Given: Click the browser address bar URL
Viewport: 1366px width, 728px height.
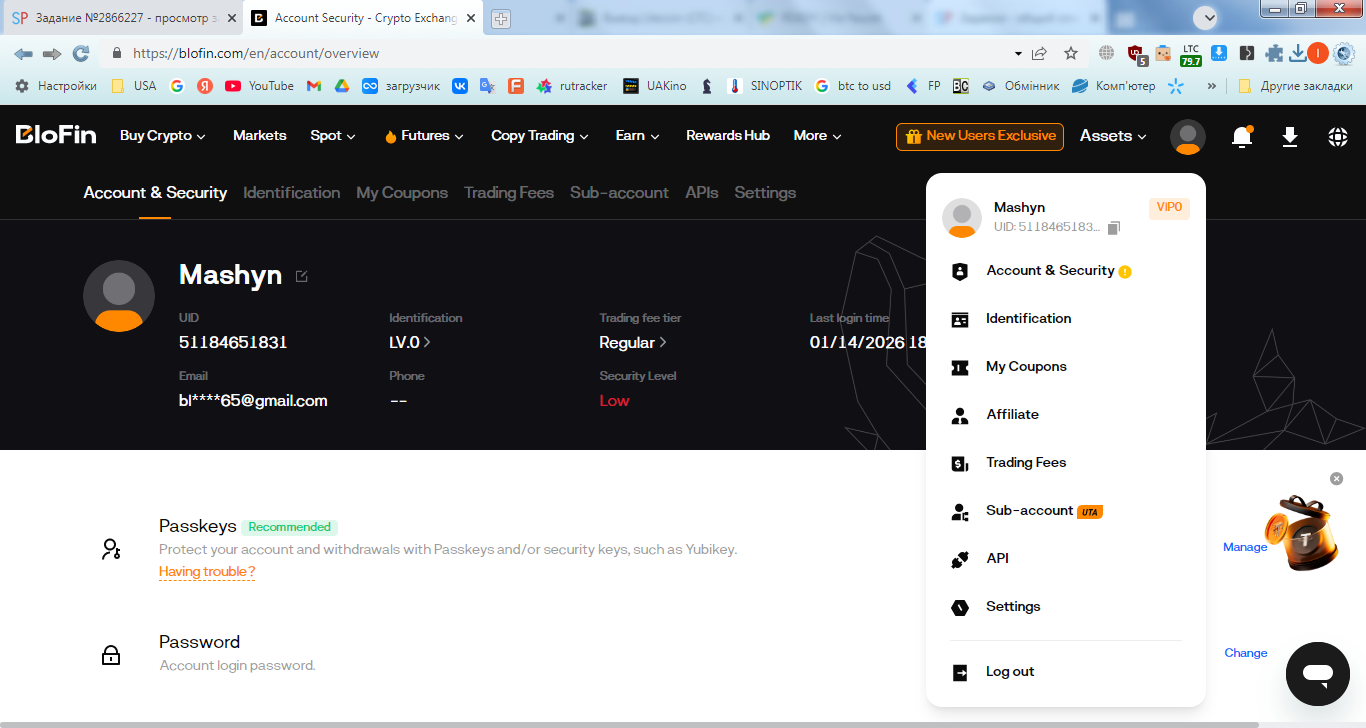Looking at the screenshot, I should click(256, 53).
